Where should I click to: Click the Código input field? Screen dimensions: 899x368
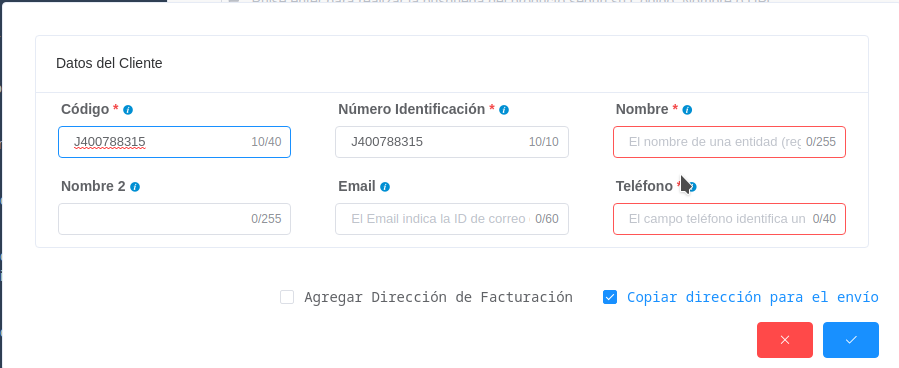(174, 142)
